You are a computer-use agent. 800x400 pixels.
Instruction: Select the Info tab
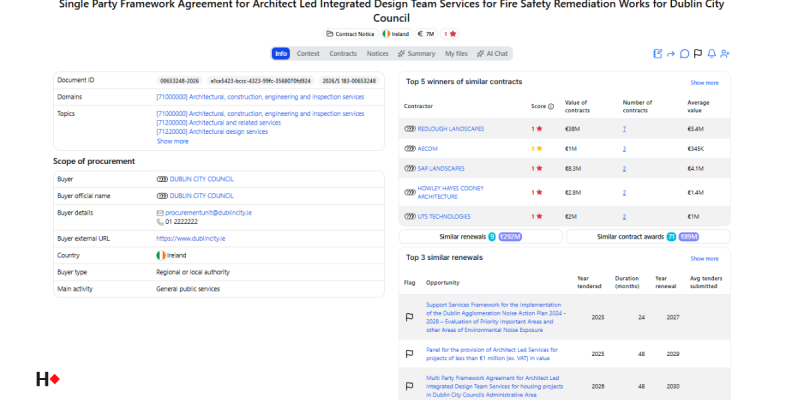point(281,54)
